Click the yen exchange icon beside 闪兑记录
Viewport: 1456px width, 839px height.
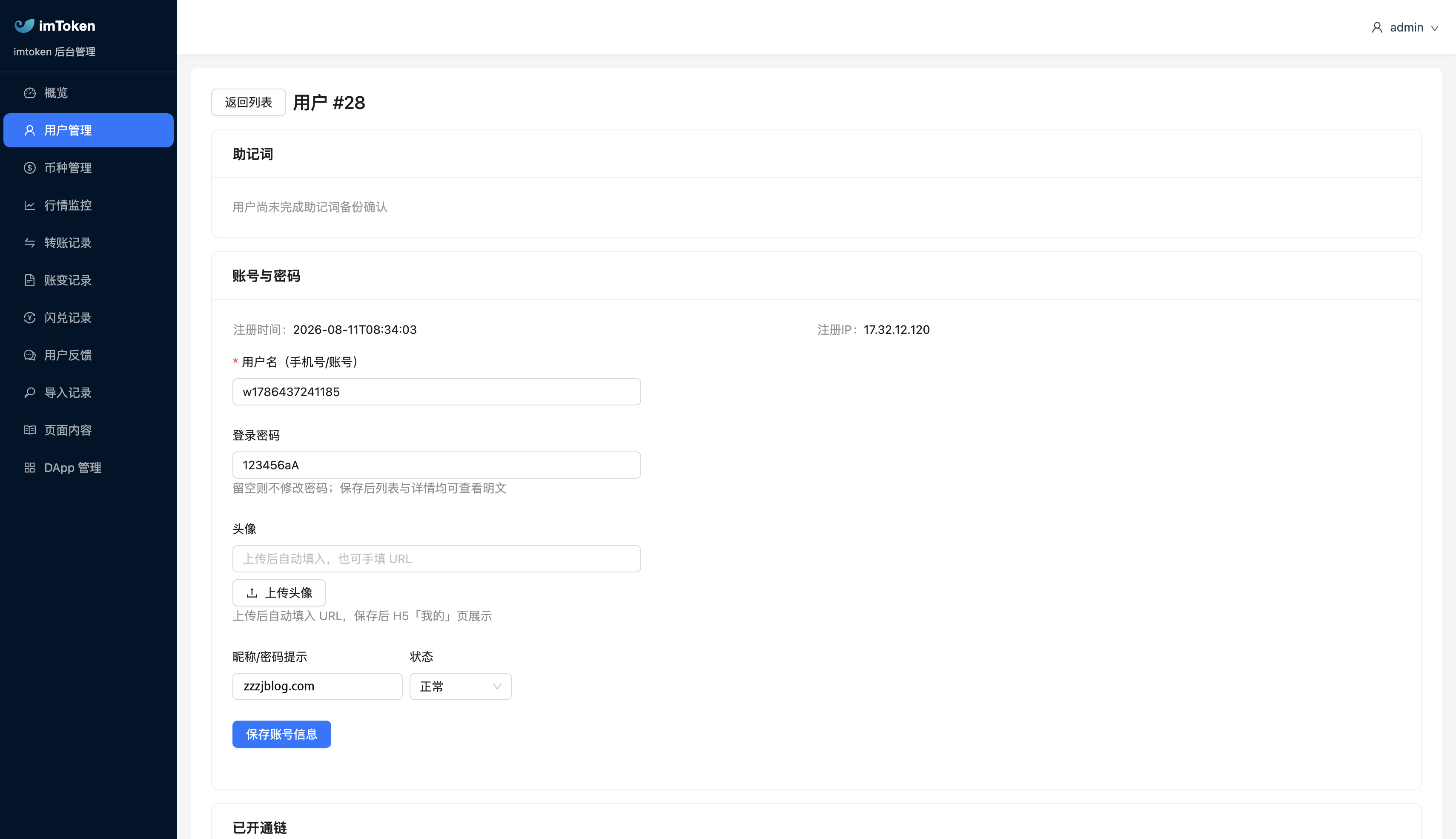pos(30,318)
